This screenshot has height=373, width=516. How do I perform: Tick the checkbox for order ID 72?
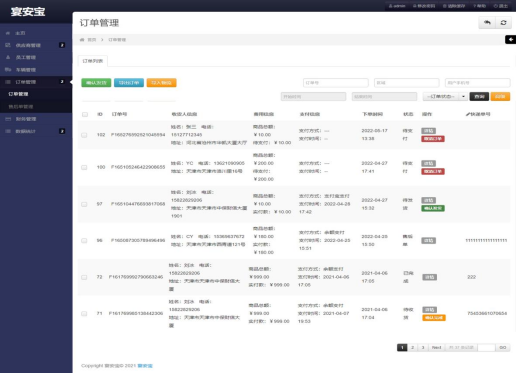(x=84, y=277)
